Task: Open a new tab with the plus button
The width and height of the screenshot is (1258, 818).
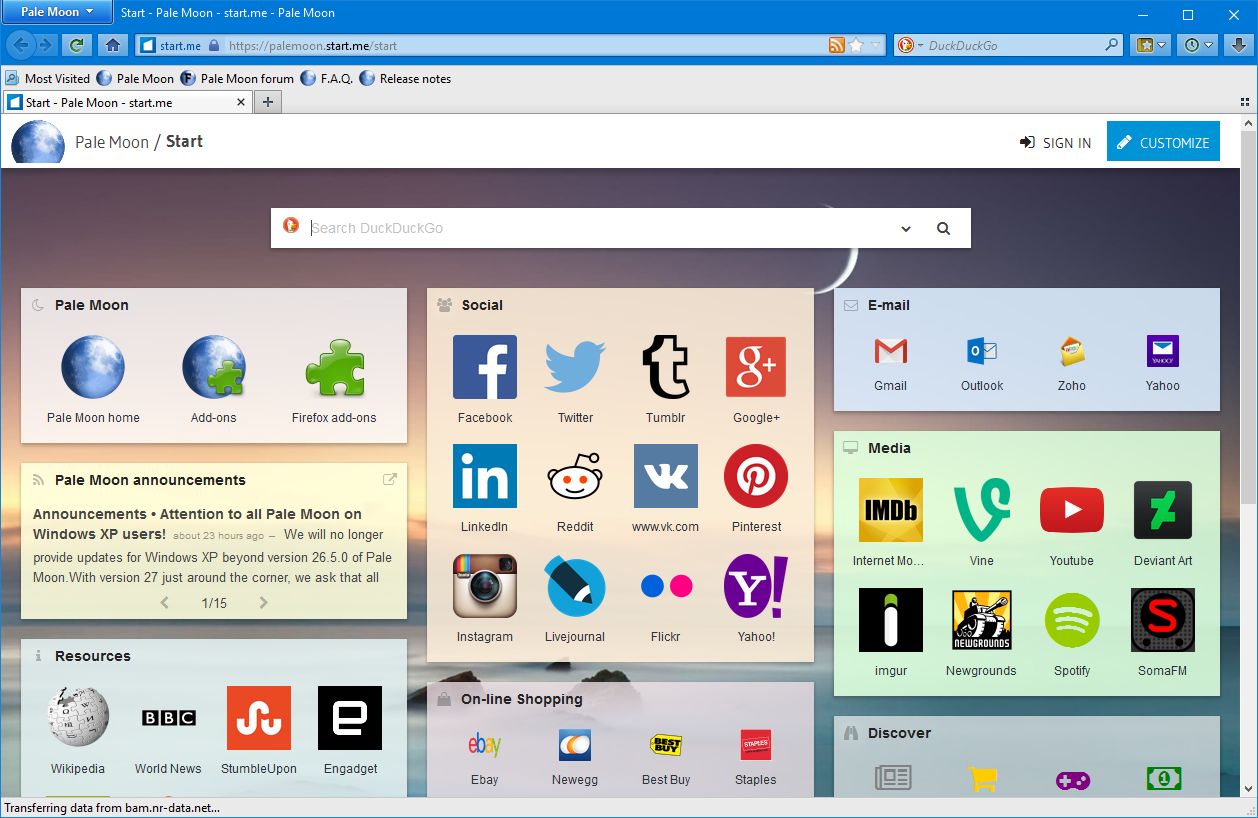Action: coord(267,102)
